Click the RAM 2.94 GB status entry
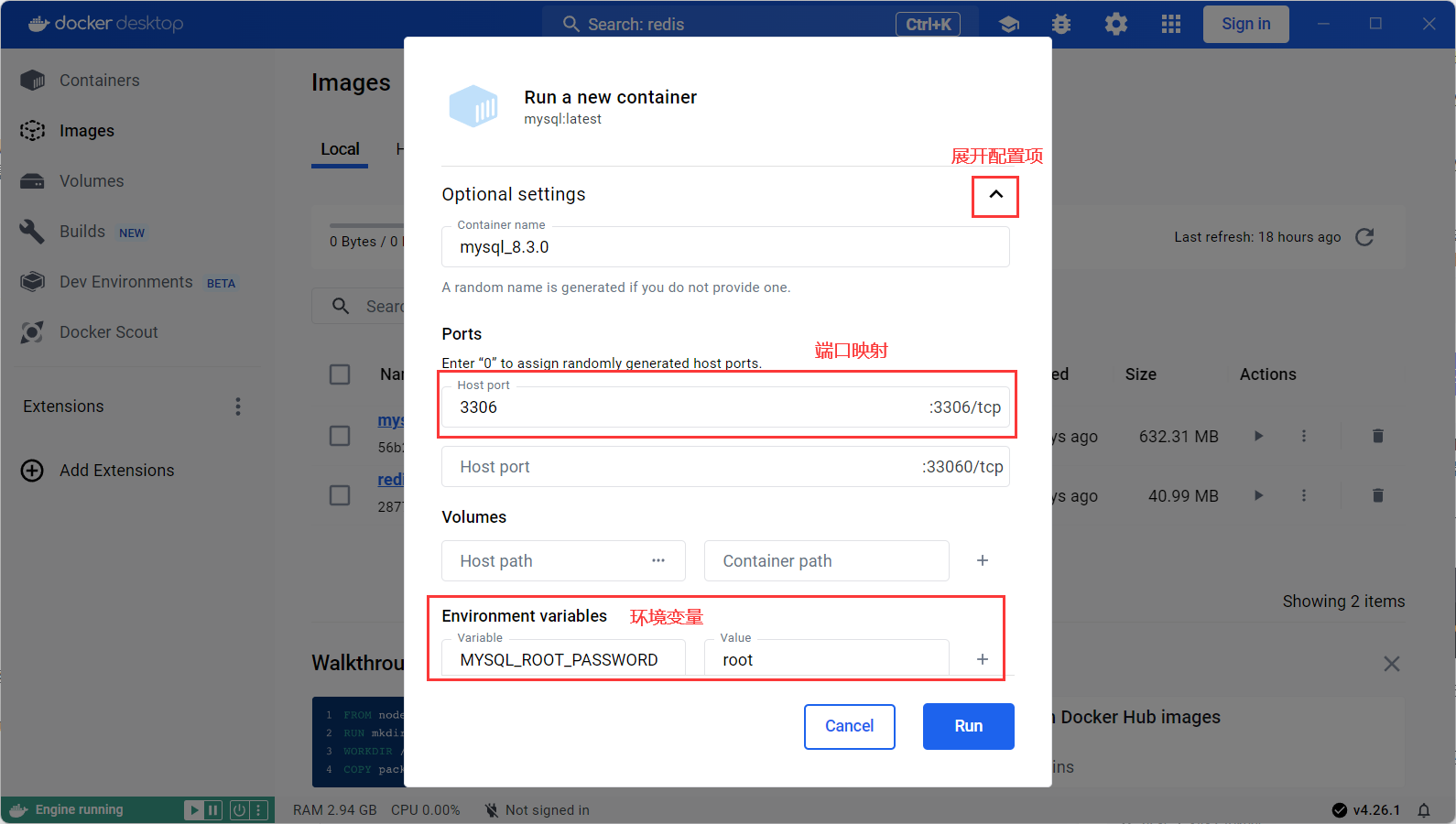 point(335,810)
